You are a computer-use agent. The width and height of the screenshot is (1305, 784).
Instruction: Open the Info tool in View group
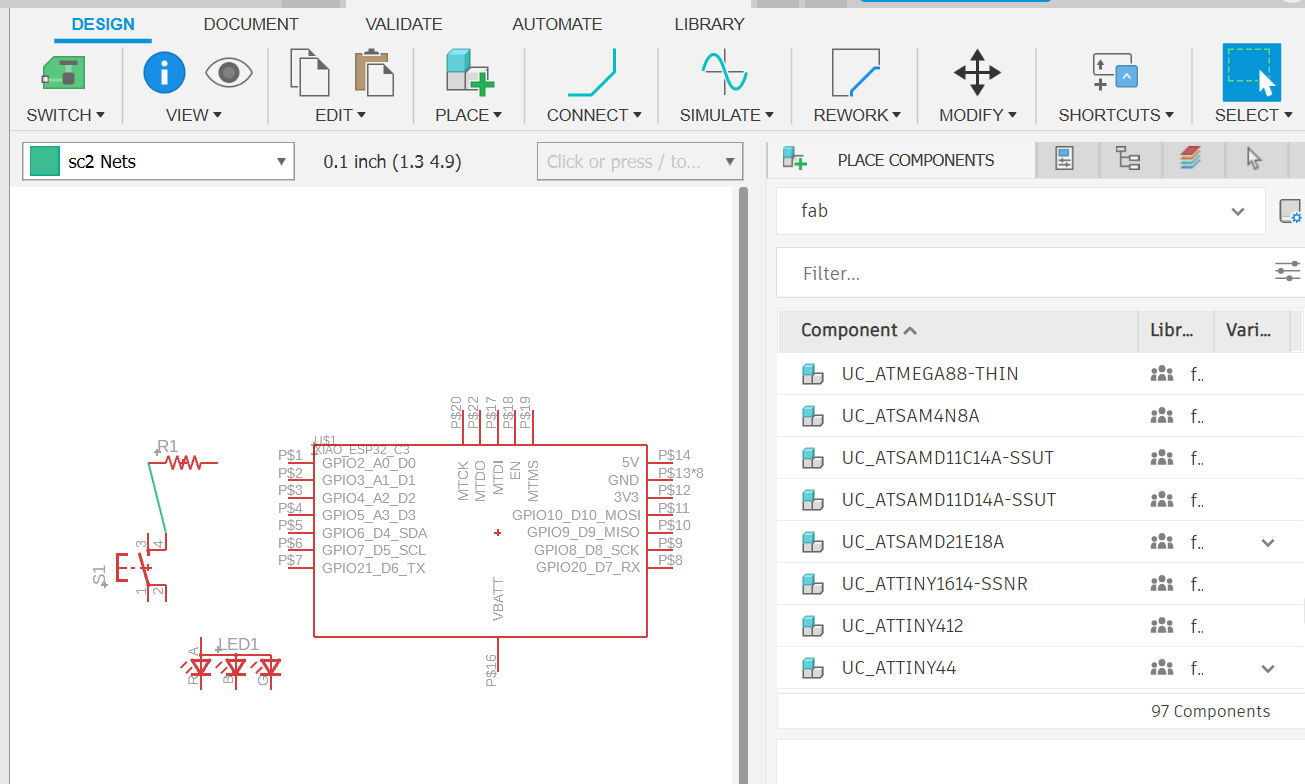pyautogui.click(x=164, y=73)
